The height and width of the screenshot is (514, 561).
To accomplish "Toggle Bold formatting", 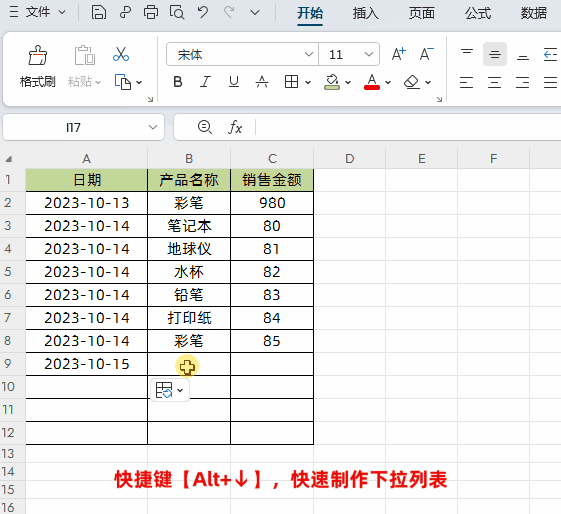I will pos(177,82).
